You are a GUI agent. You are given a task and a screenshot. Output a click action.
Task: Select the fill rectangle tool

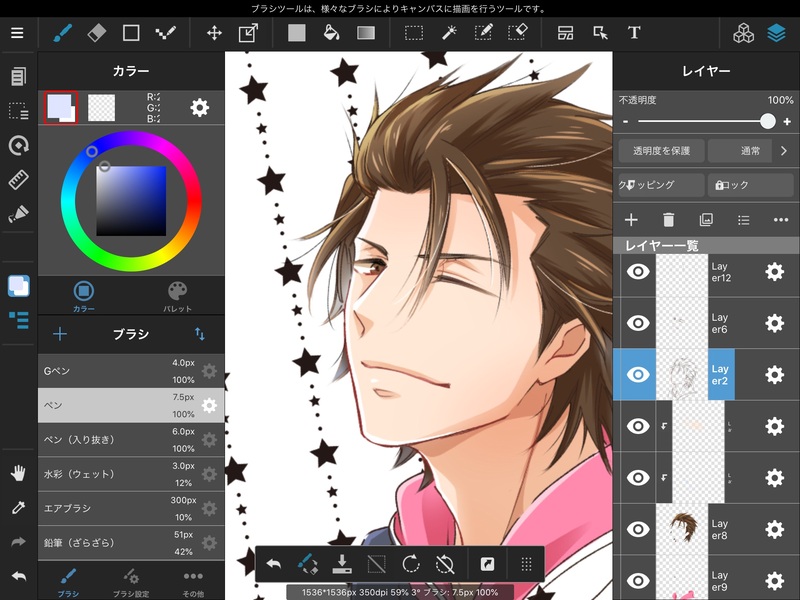tap(296, 33)
